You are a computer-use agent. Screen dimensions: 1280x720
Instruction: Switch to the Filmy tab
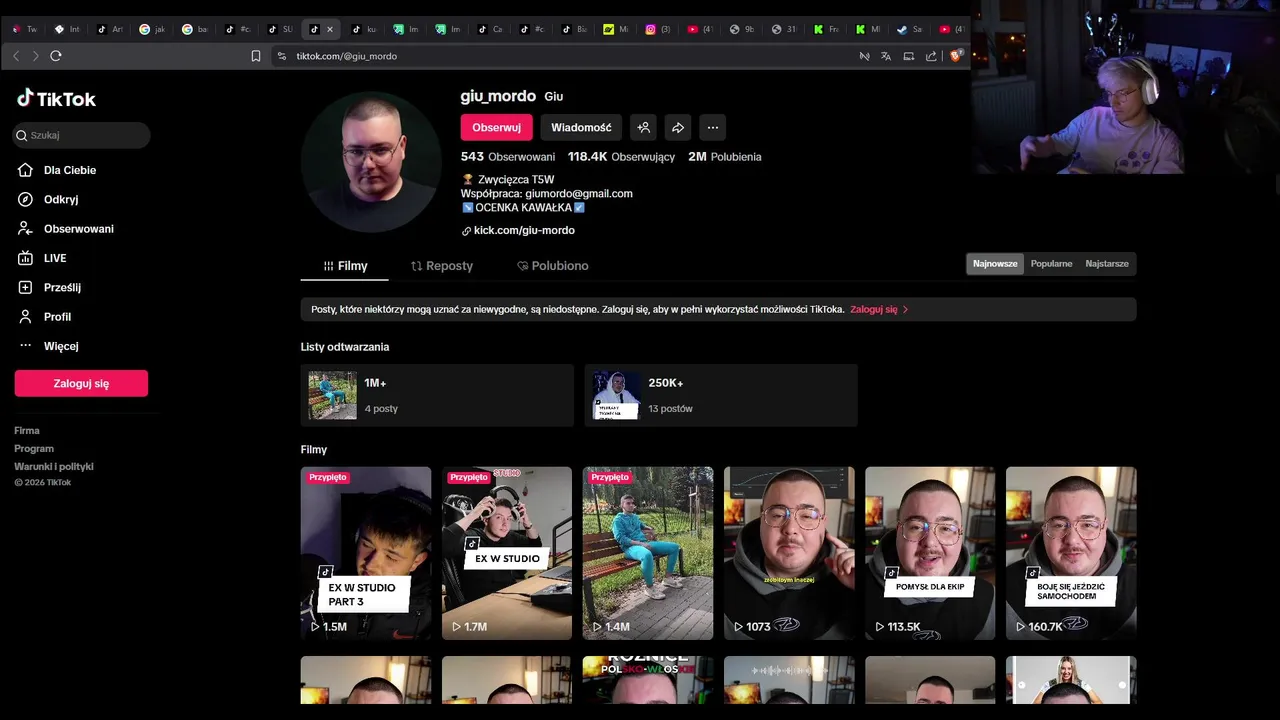point(346,266)
